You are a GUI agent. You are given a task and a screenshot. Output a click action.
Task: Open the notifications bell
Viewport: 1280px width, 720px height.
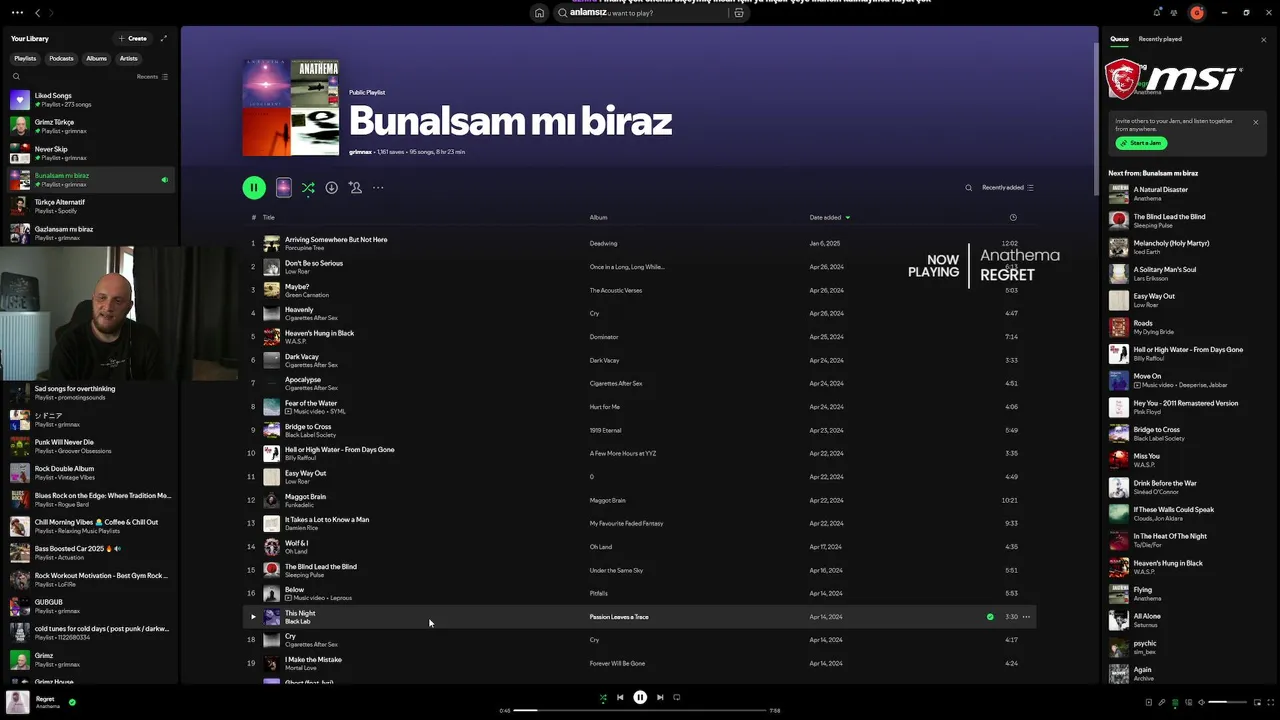(x=1157, y=13)
